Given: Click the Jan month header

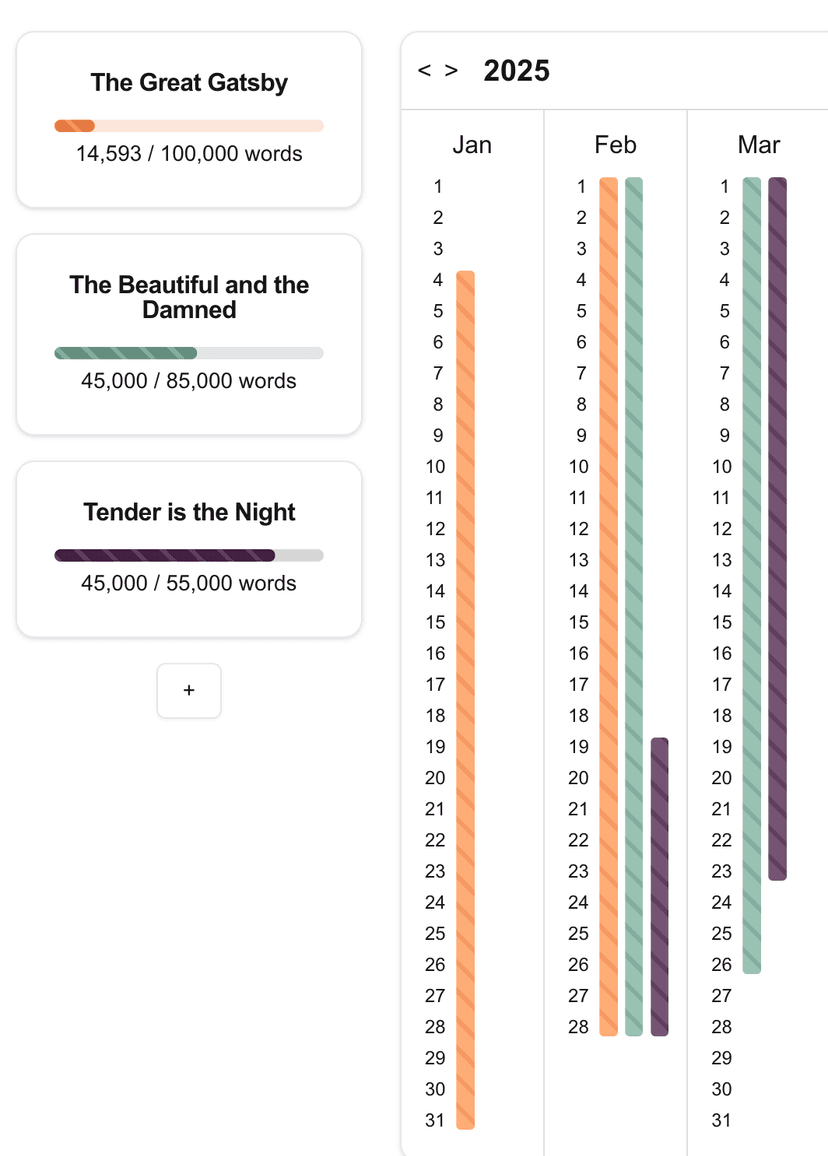Looking at the screenshot, I should [472, 144].
